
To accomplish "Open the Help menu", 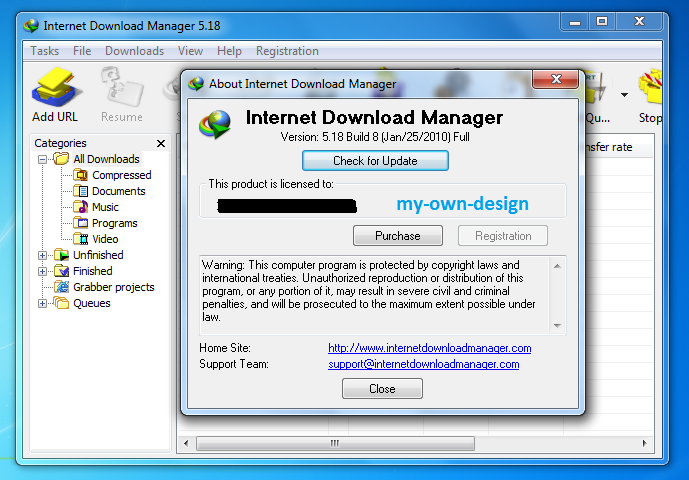I will [229, 51].
